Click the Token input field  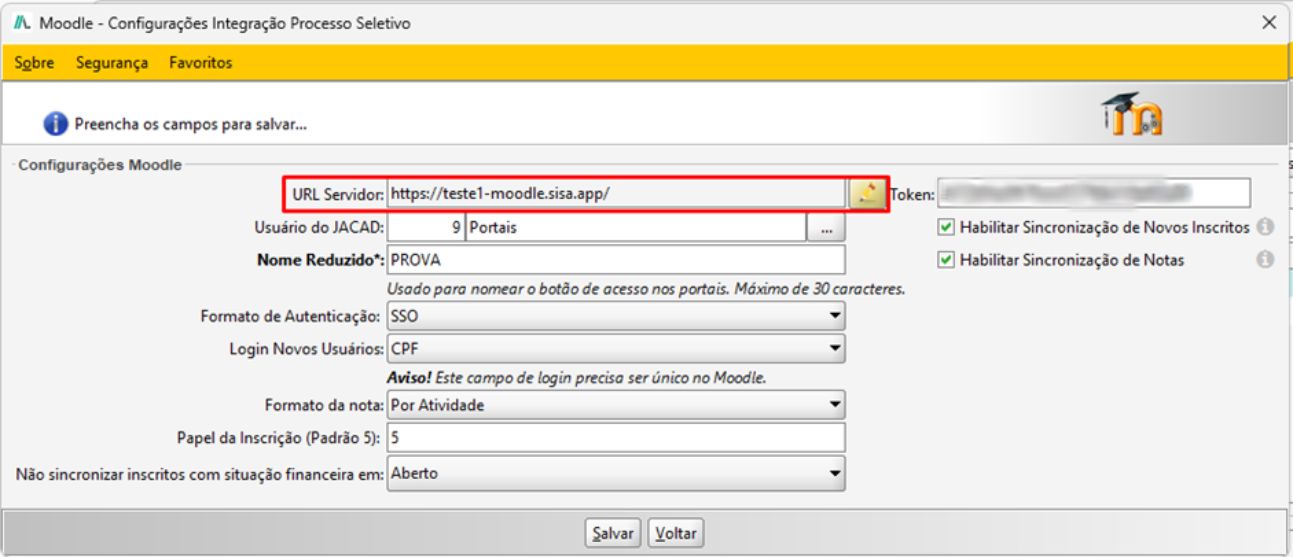coord(1093,192)
